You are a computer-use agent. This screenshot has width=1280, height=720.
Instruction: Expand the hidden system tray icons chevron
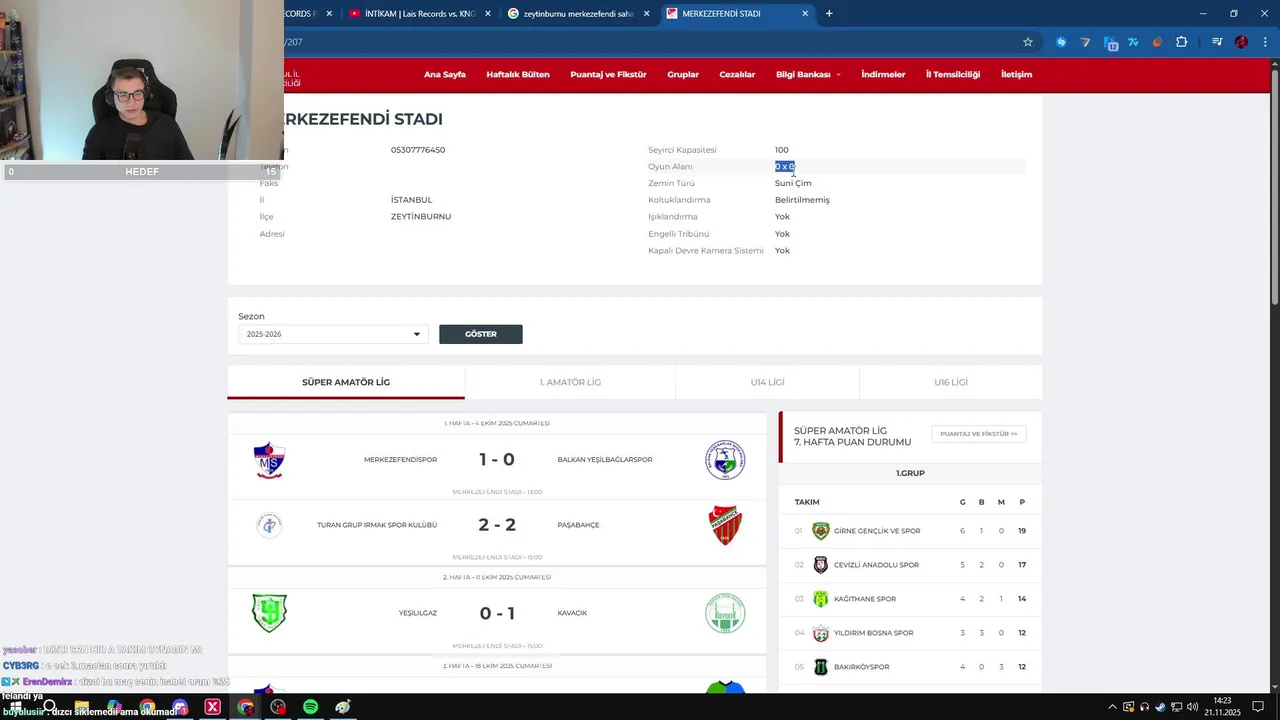(x=1113, y=707)
